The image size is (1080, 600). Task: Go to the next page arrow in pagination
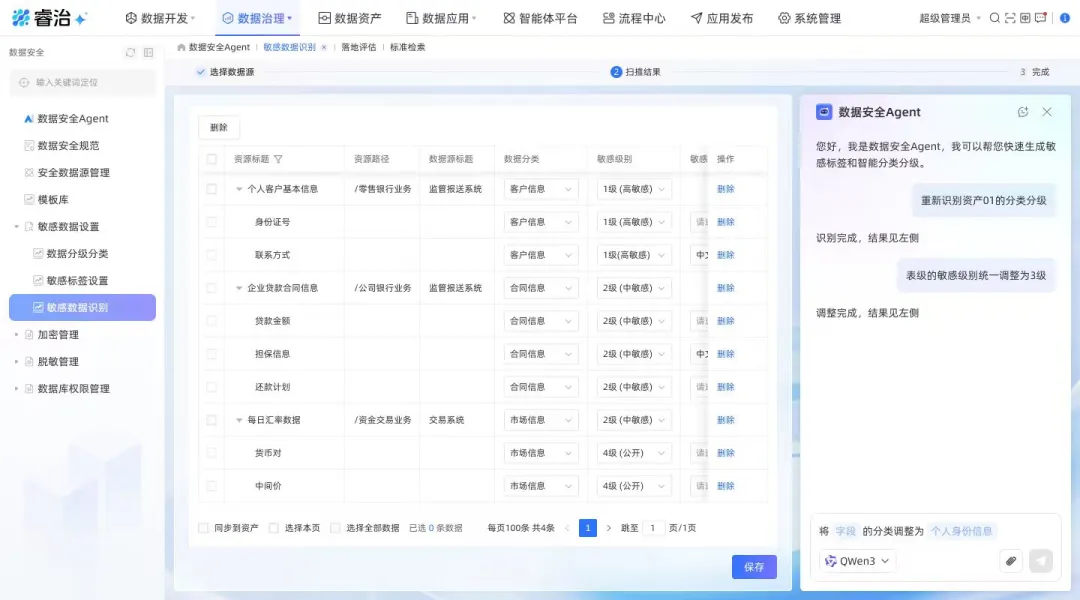click(x=608, y=528)
